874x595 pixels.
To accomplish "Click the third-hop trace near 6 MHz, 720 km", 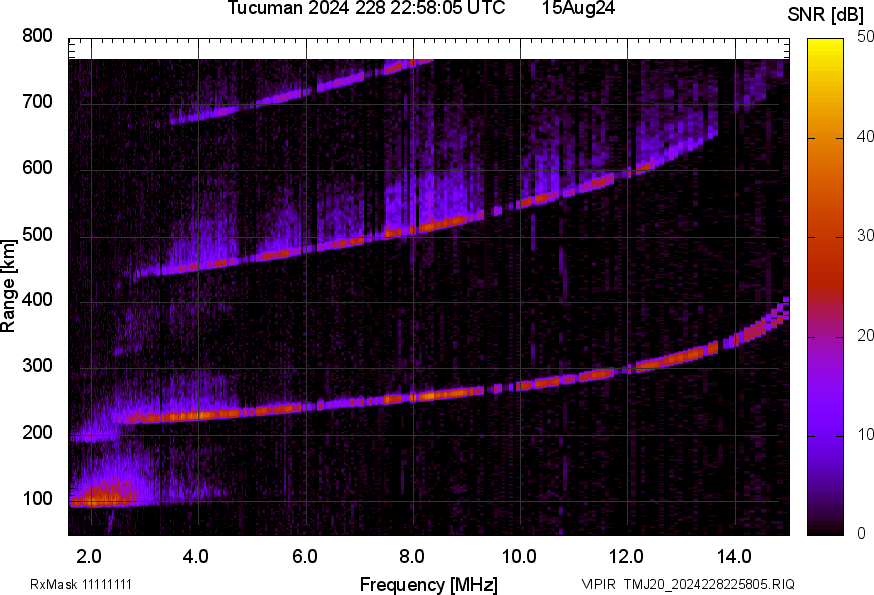I will click(x=305, y=93).
